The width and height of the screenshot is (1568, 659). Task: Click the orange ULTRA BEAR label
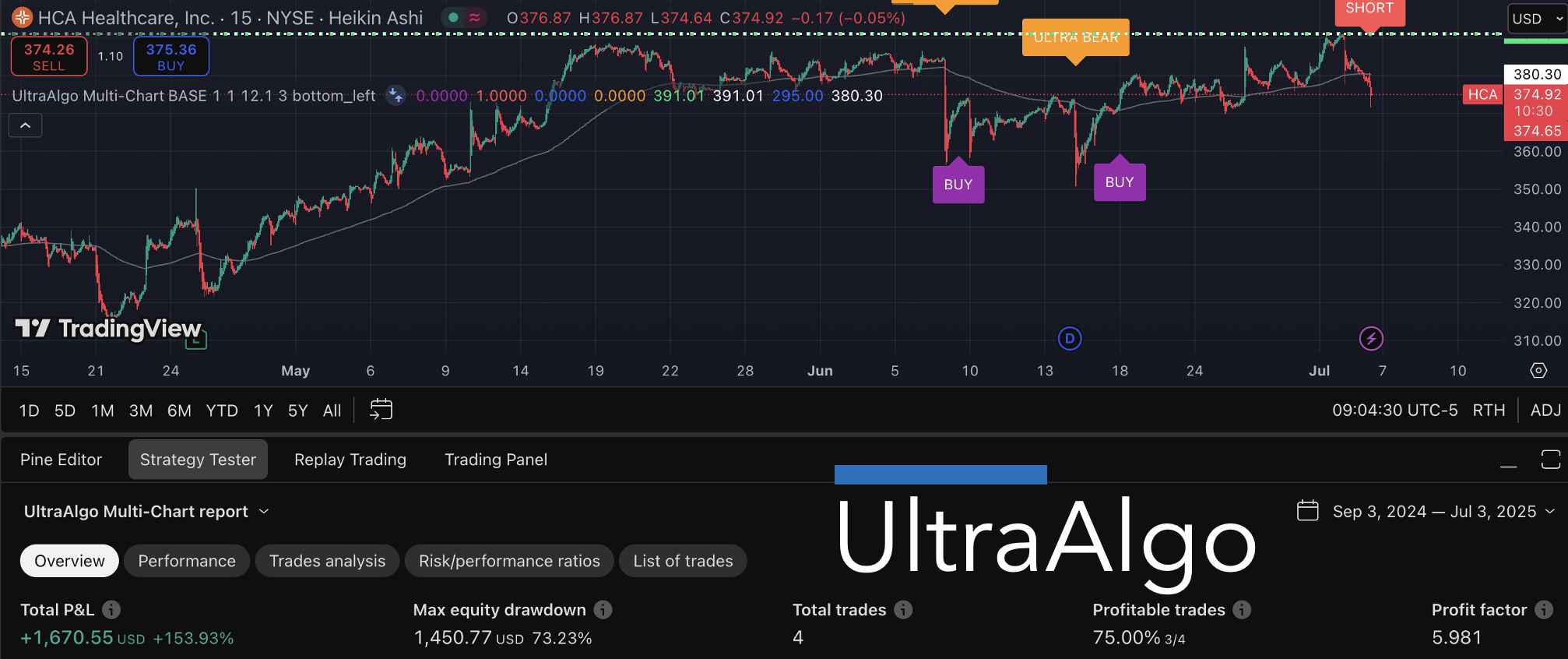click(x=1075, y=39)
